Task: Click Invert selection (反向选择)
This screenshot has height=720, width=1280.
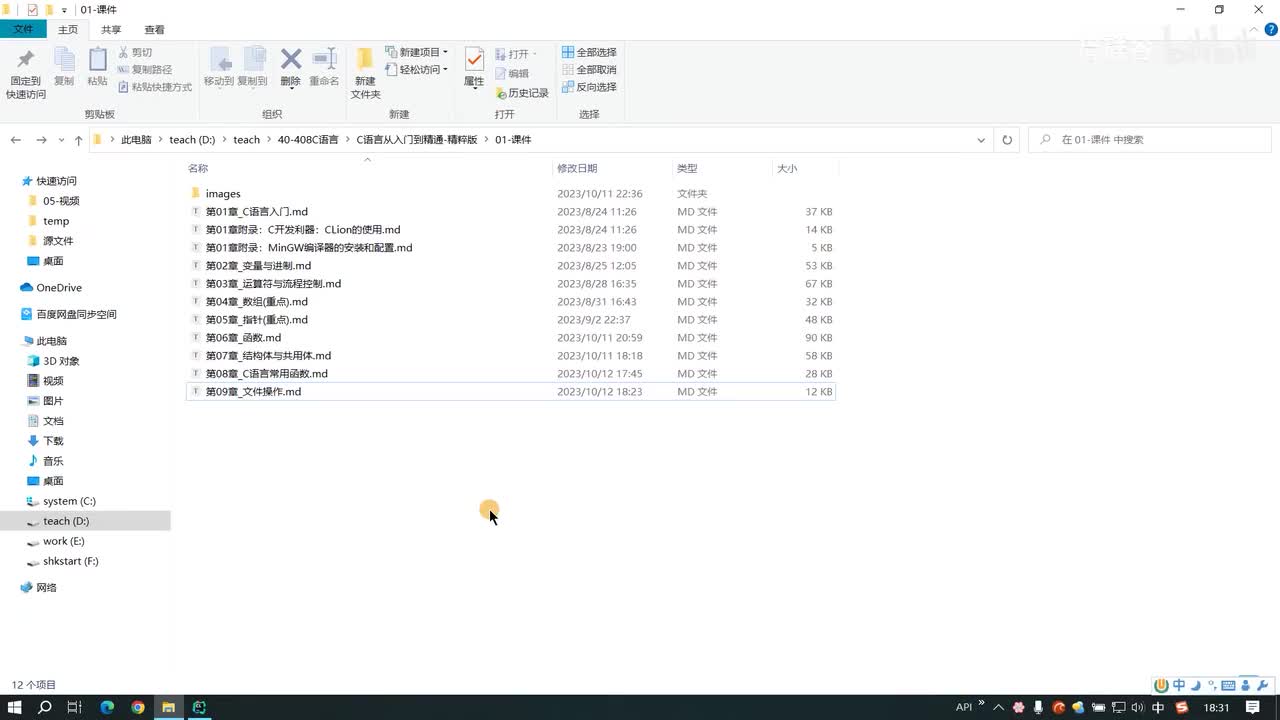Action: (589, 87)
